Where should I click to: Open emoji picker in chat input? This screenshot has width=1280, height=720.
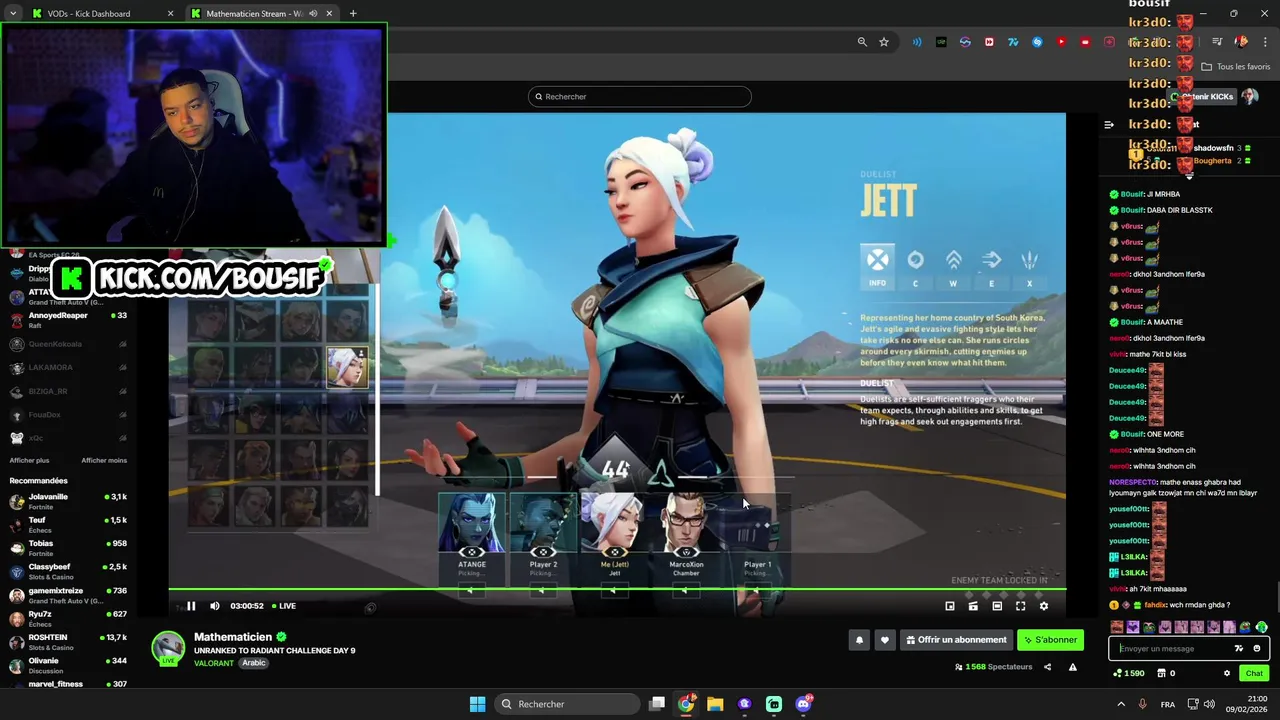tap(1257, 648)
